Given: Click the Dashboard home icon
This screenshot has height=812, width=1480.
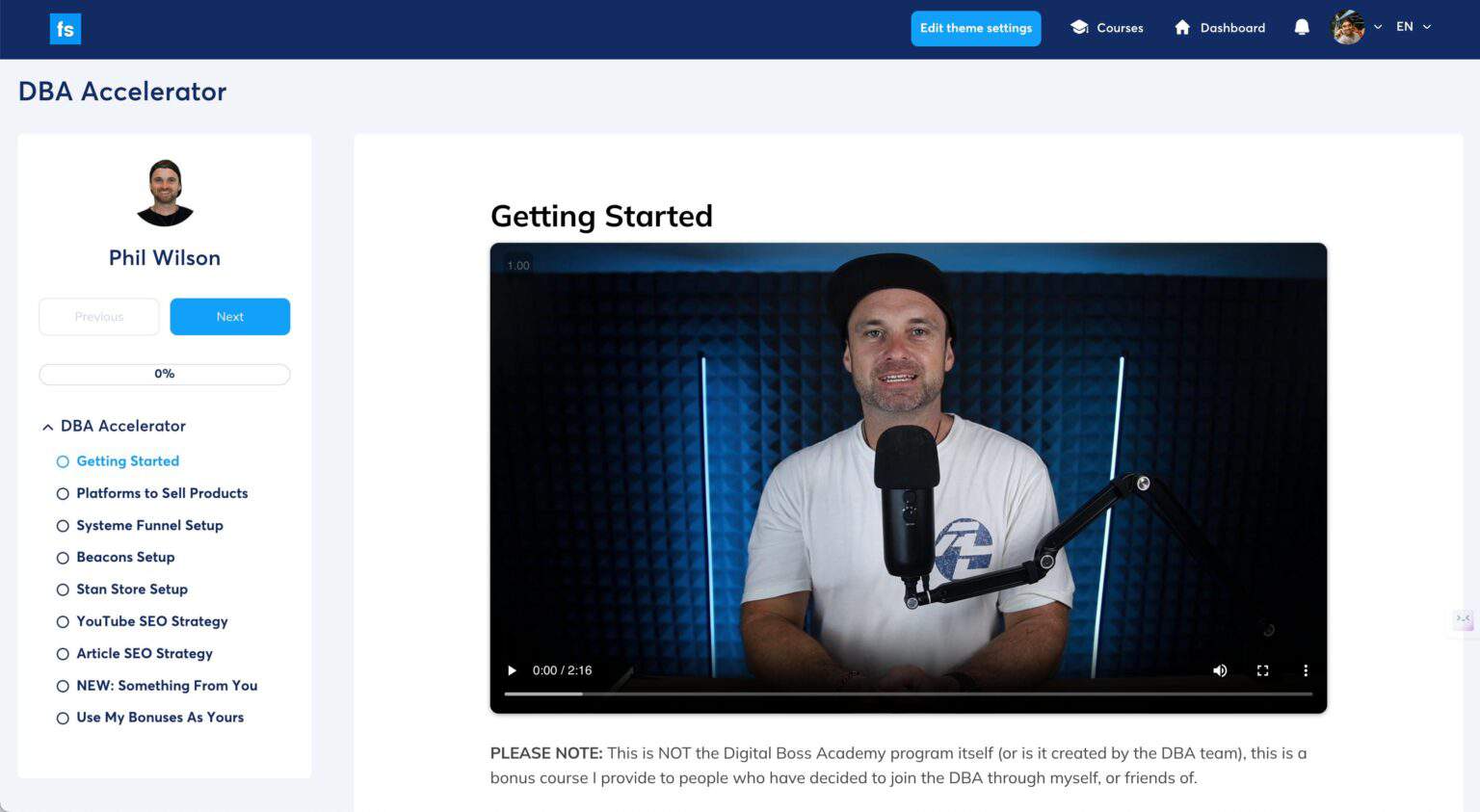Looking at the screenshot, I should (x=1183, y=27).
